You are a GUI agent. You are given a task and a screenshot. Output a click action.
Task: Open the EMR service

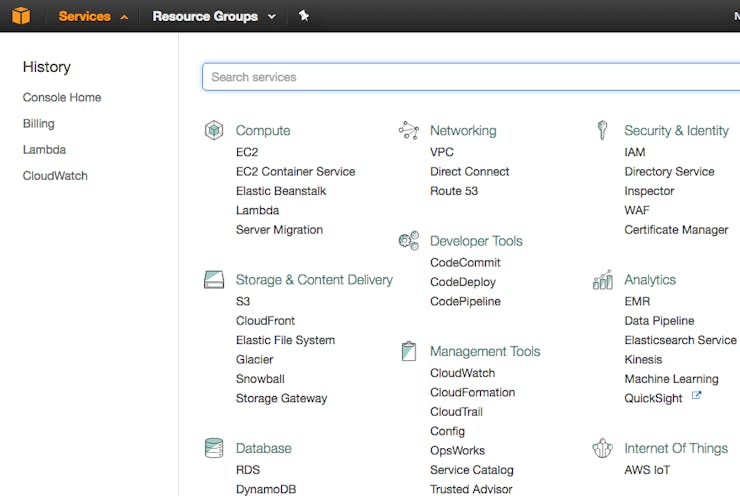[x=637, y=301]
